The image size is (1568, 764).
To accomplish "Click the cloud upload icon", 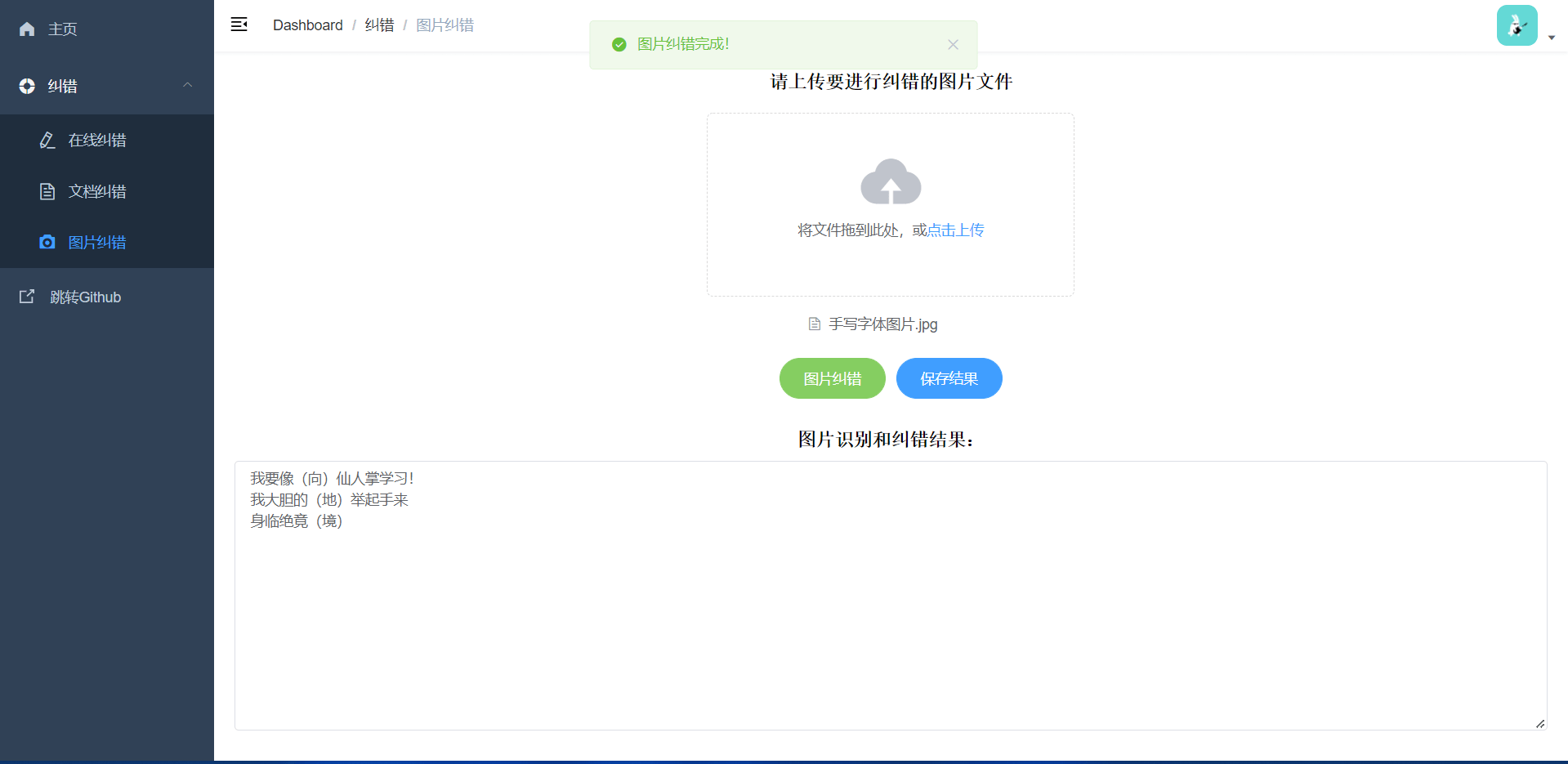I will (891, 181).
